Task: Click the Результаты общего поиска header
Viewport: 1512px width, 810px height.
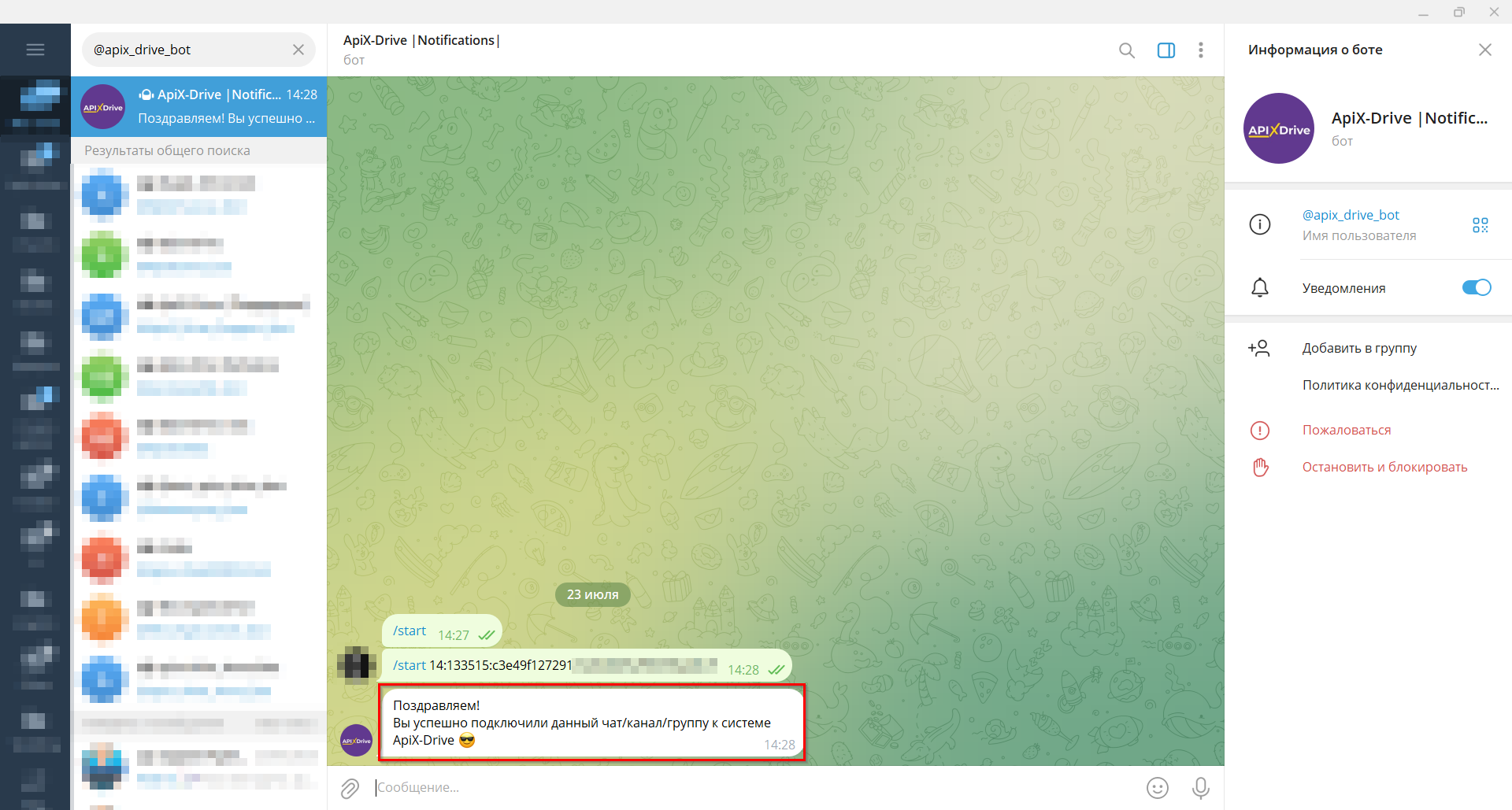Action: tap(167, 150)
